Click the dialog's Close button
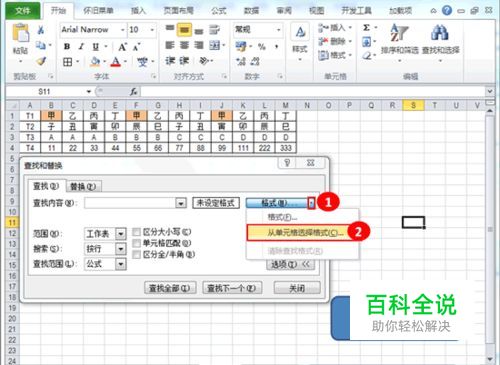Screen dimensions: 500x365 coord(297,288)
